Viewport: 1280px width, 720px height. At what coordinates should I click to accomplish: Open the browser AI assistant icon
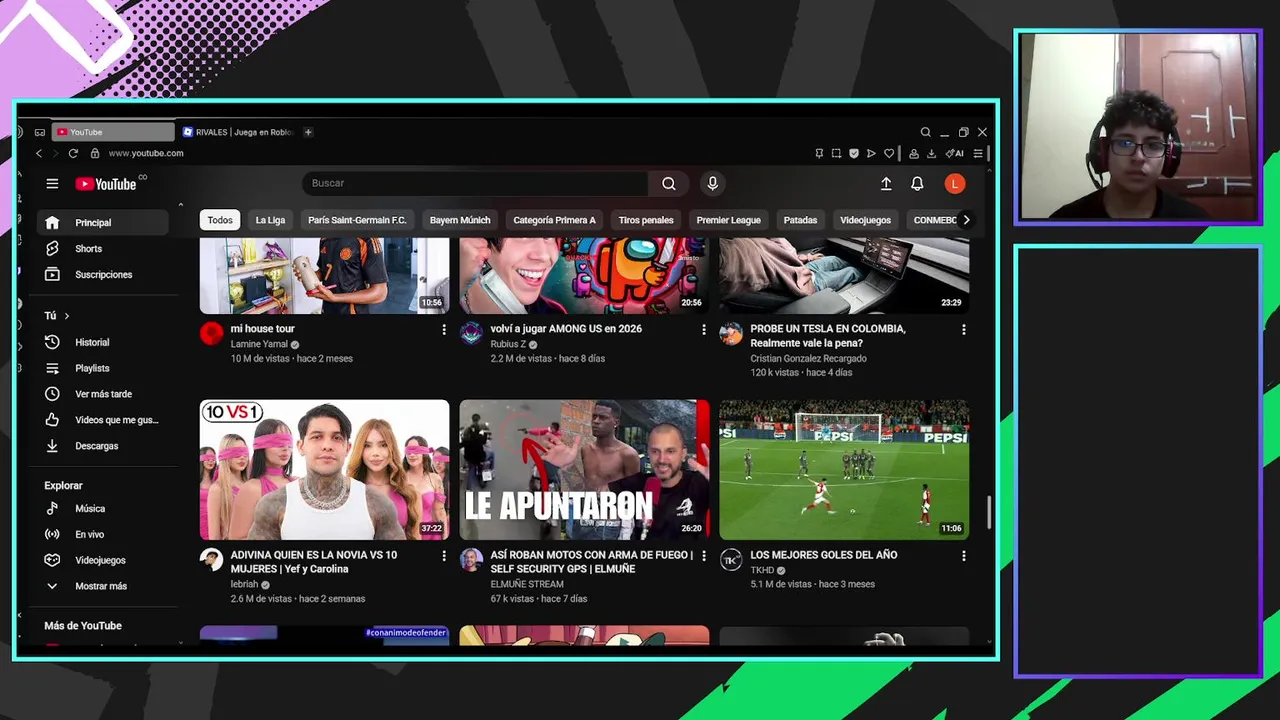954,154
